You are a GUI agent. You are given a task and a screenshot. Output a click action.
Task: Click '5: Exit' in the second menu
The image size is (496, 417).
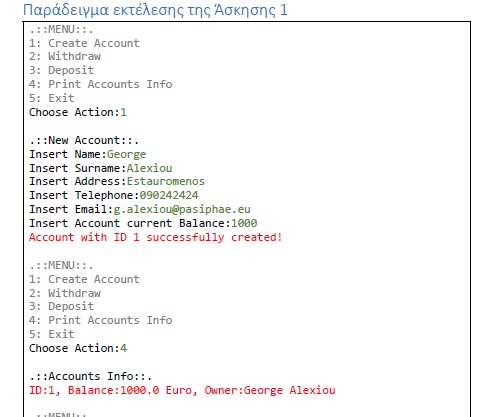[x=52, y=334]
